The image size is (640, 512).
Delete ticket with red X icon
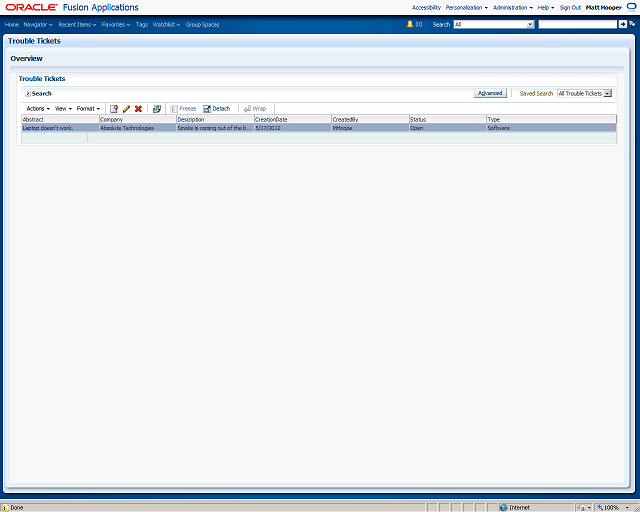pyautogui.click(x=138, y=109)
